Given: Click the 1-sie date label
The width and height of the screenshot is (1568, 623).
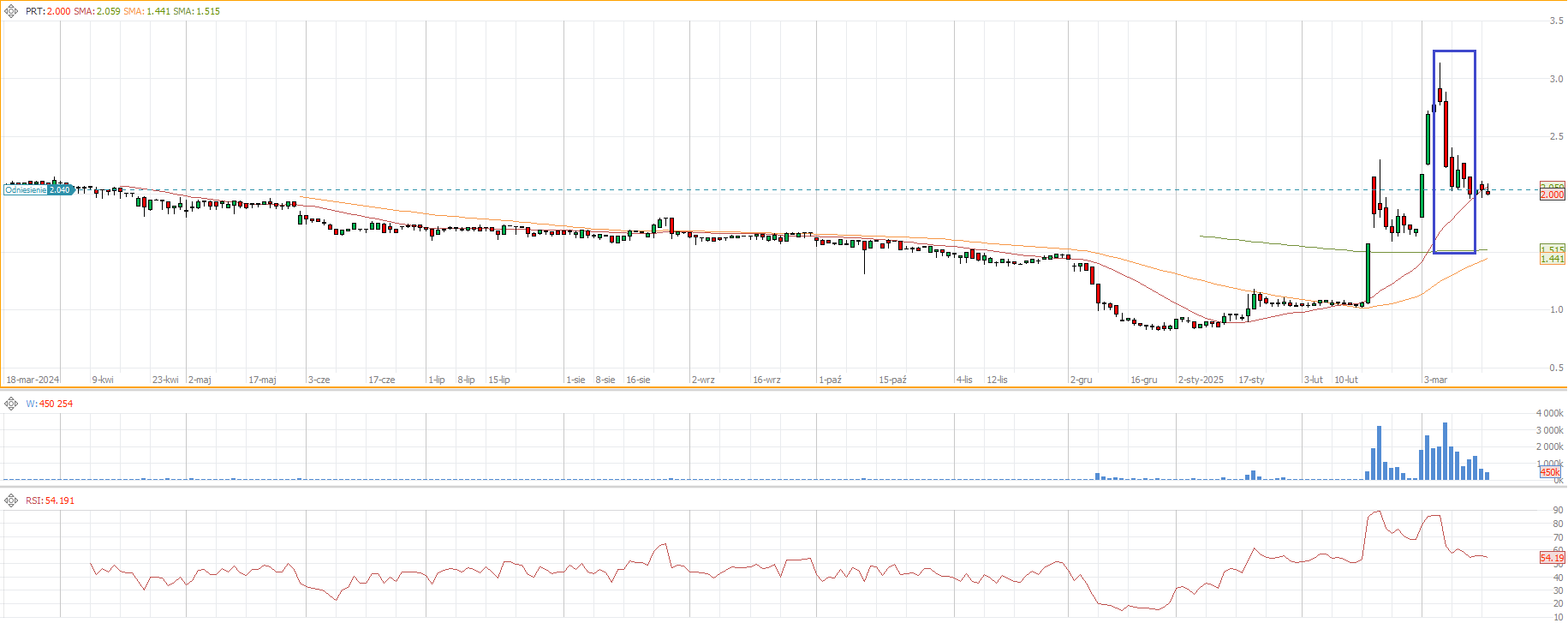Looking at the screenshot, I should click(x=575, y=380).
